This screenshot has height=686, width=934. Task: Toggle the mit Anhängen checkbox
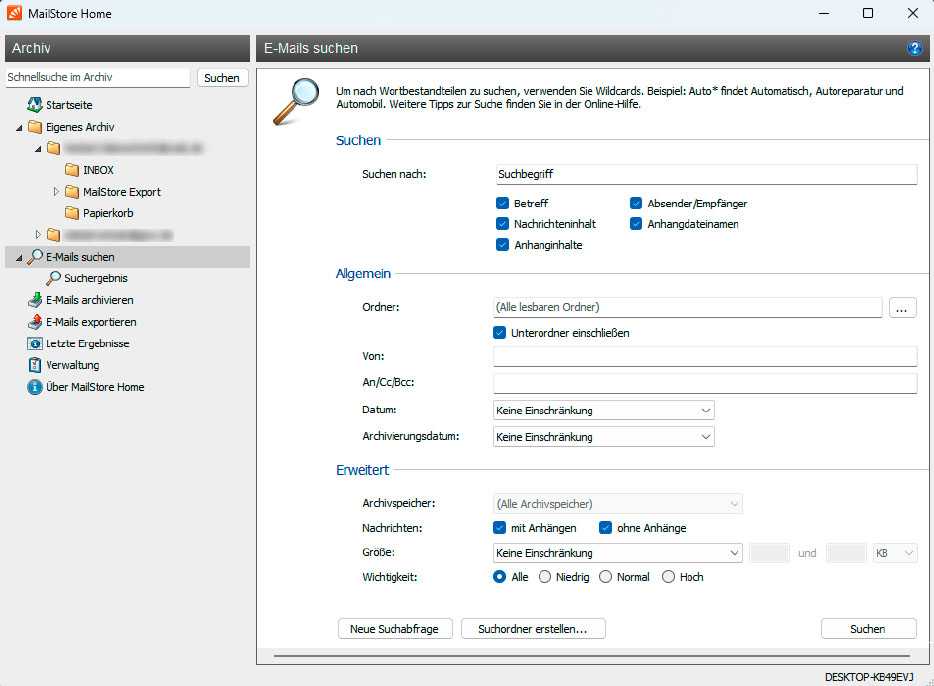coord(499,528)
